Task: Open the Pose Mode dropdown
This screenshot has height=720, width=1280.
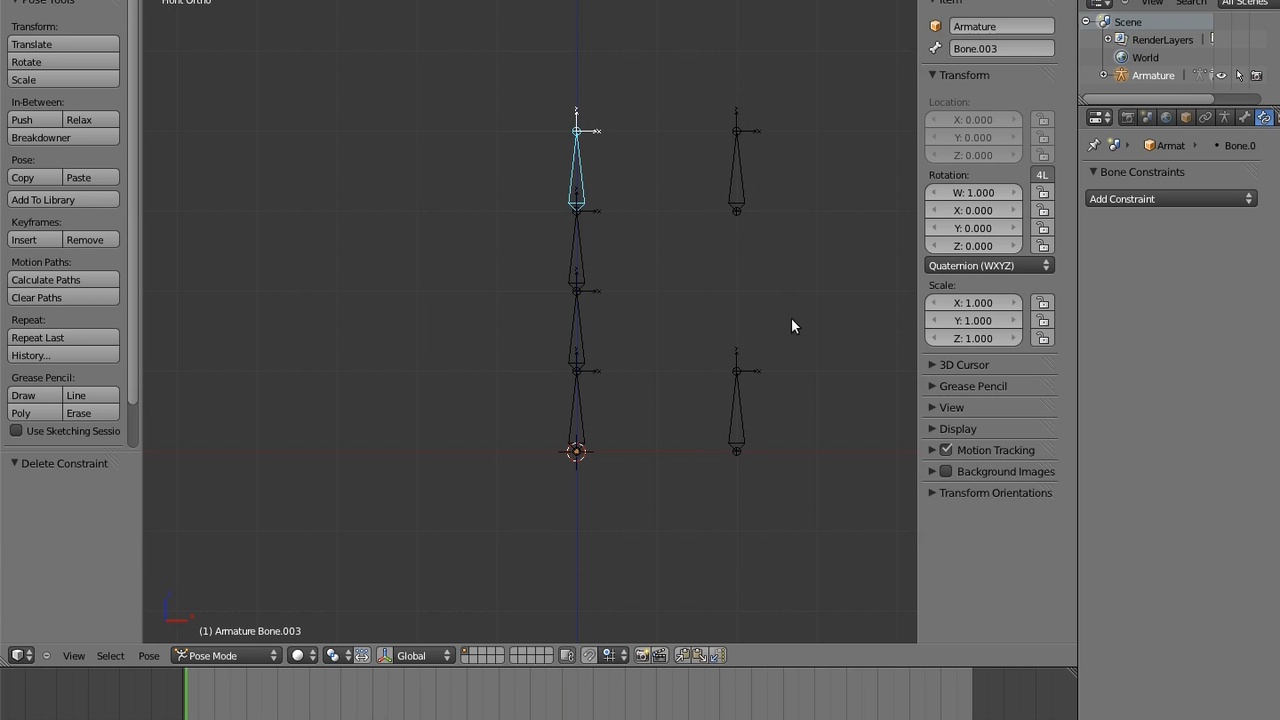Action: [x=227, y=655]
